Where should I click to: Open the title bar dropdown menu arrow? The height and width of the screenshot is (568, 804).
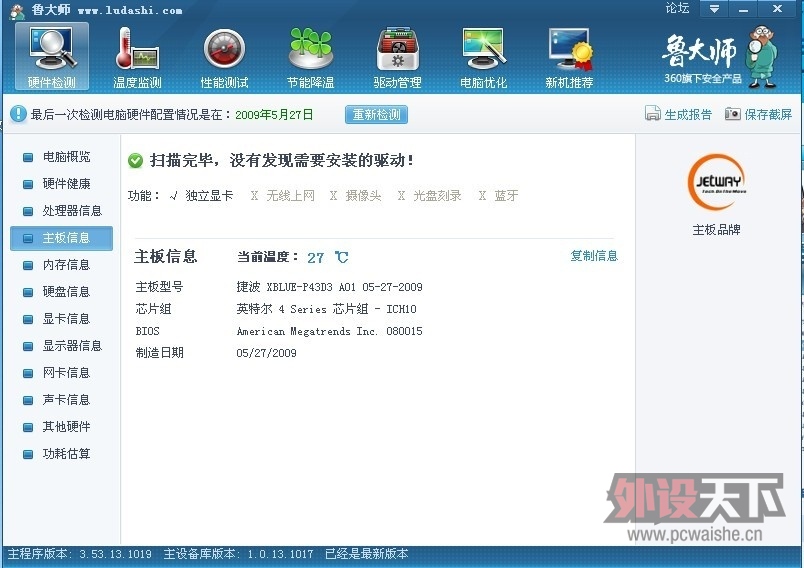coord(714,9)
